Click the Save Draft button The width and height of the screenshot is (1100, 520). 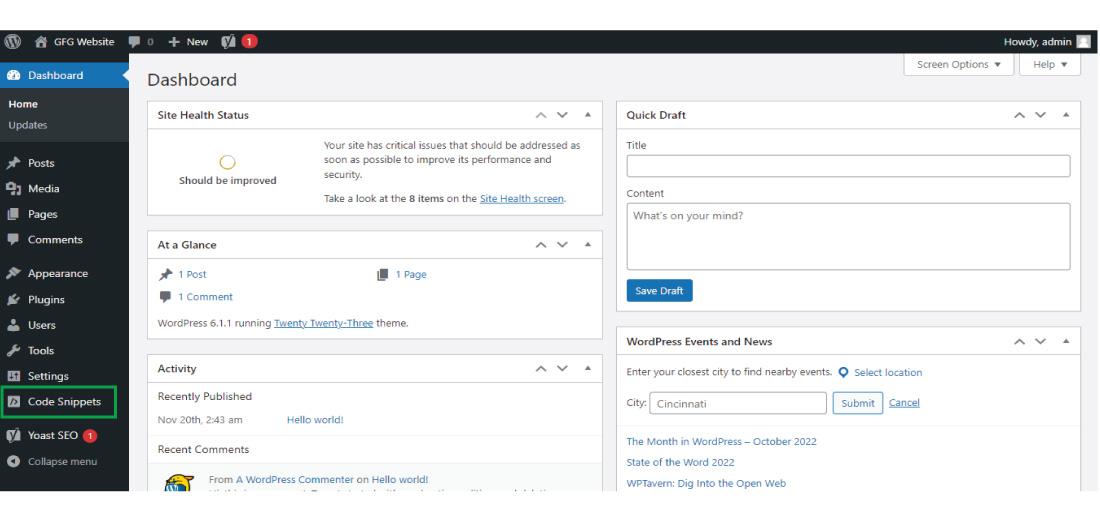click(x=659, y=291)
